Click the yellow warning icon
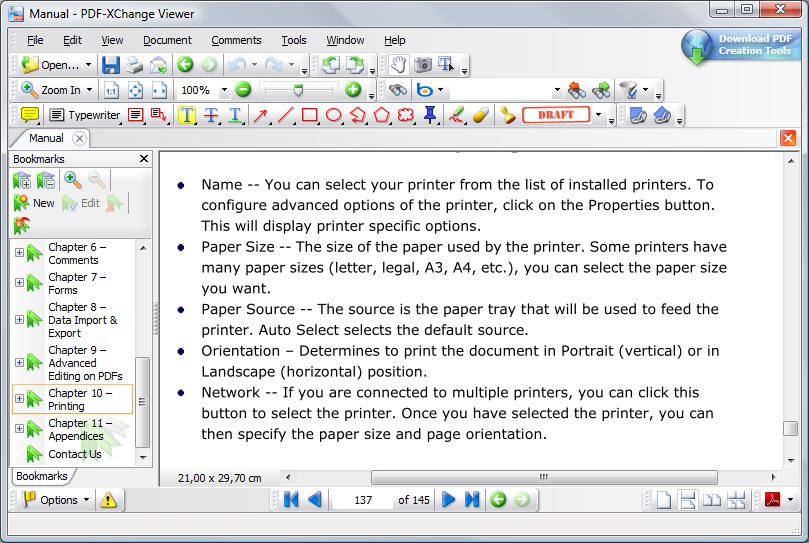This screenshot has height=543, width=809. (108, 500)
